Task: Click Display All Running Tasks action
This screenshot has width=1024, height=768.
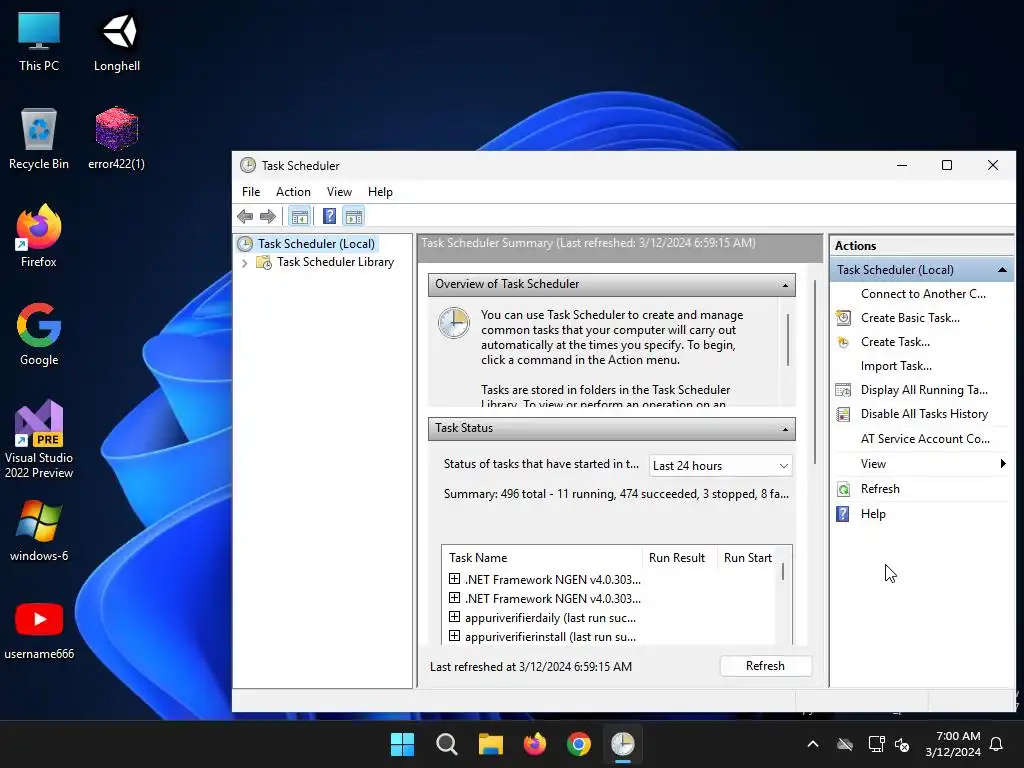Action: pos(923,390)
